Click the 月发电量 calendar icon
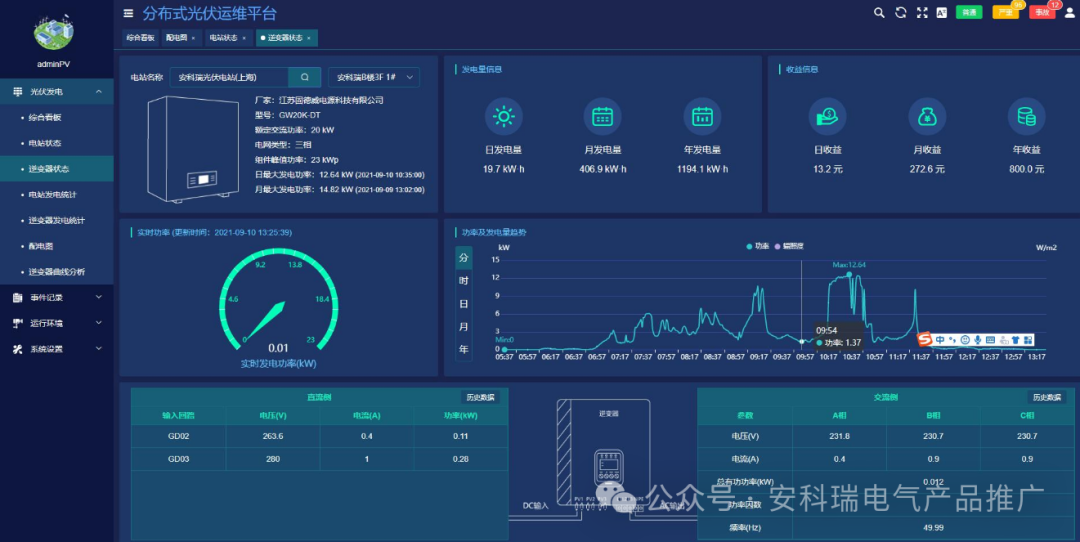1080x542 pixels. point(603,116)
